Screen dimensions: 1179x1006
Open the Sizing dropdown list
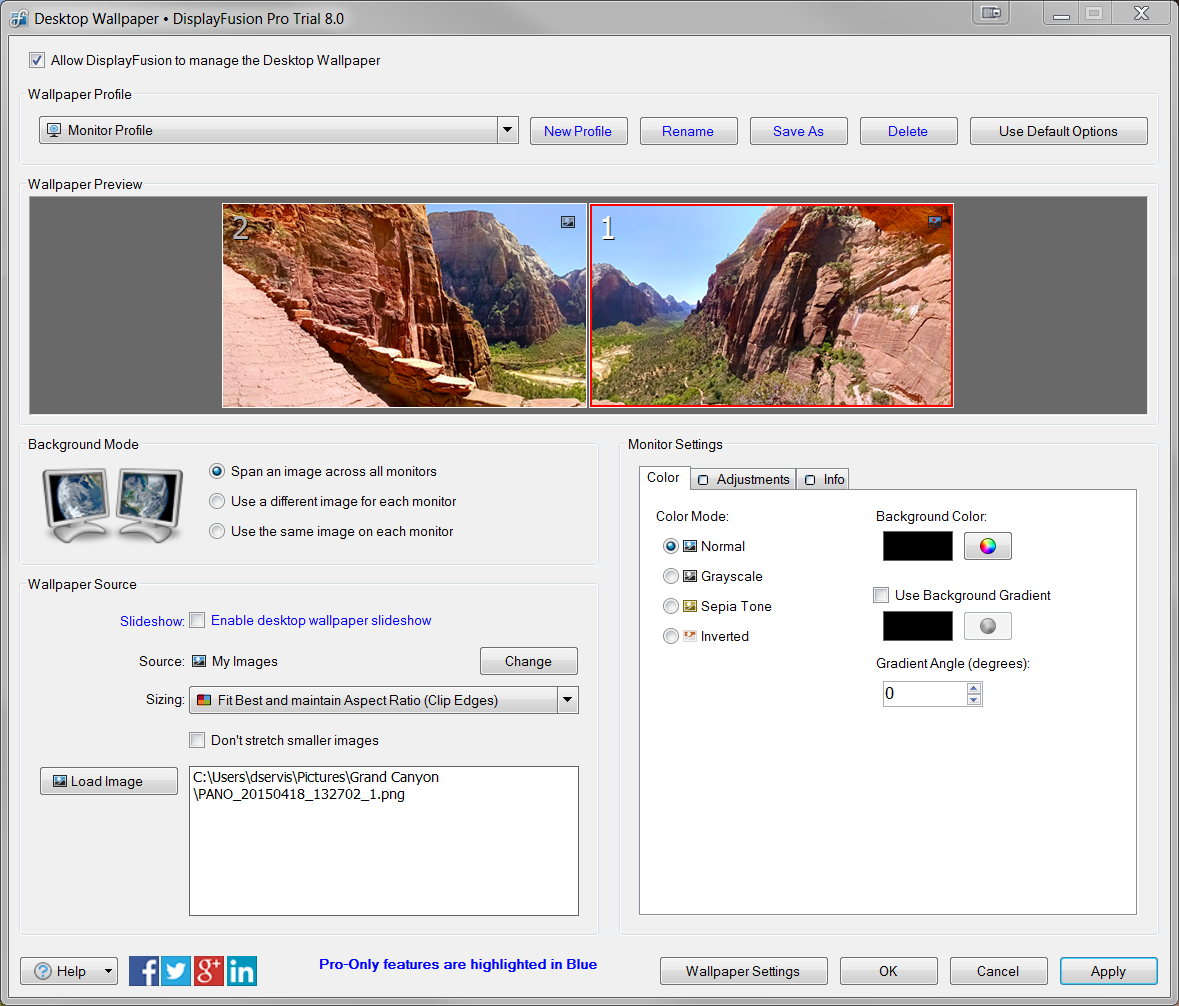[x=567, y=700]
